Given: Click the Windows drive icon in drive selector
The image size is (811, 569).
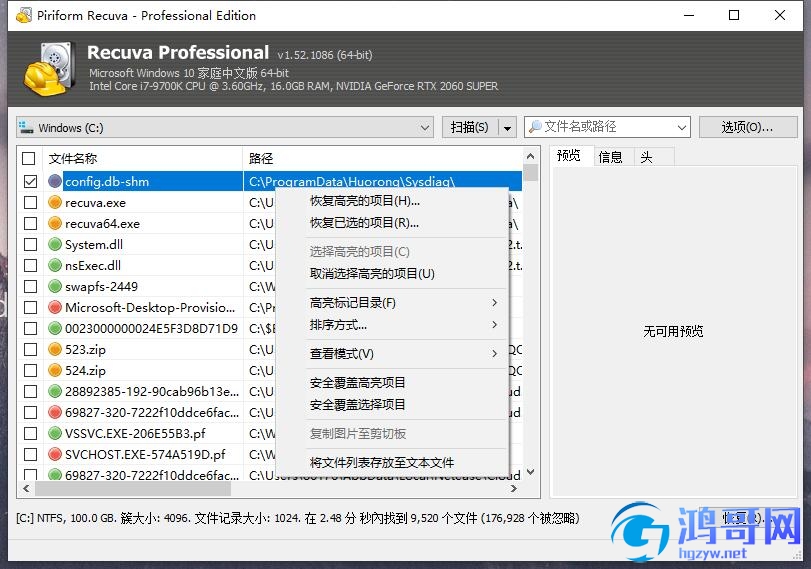Looking at the screenshot, I should click(26, 127).
